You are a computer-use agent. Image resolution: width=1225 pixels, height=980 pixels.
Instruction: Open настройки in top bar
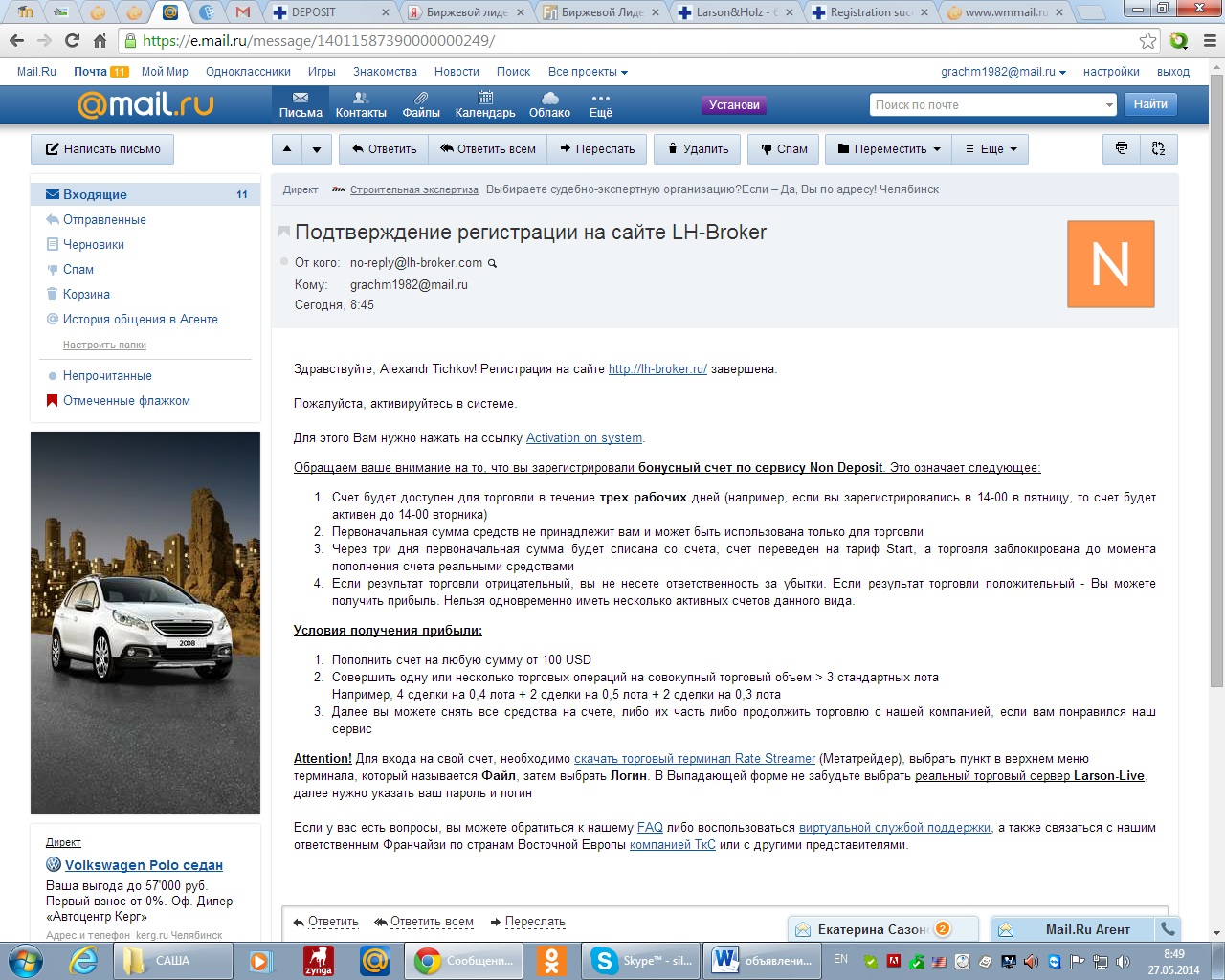[1111, 72]
